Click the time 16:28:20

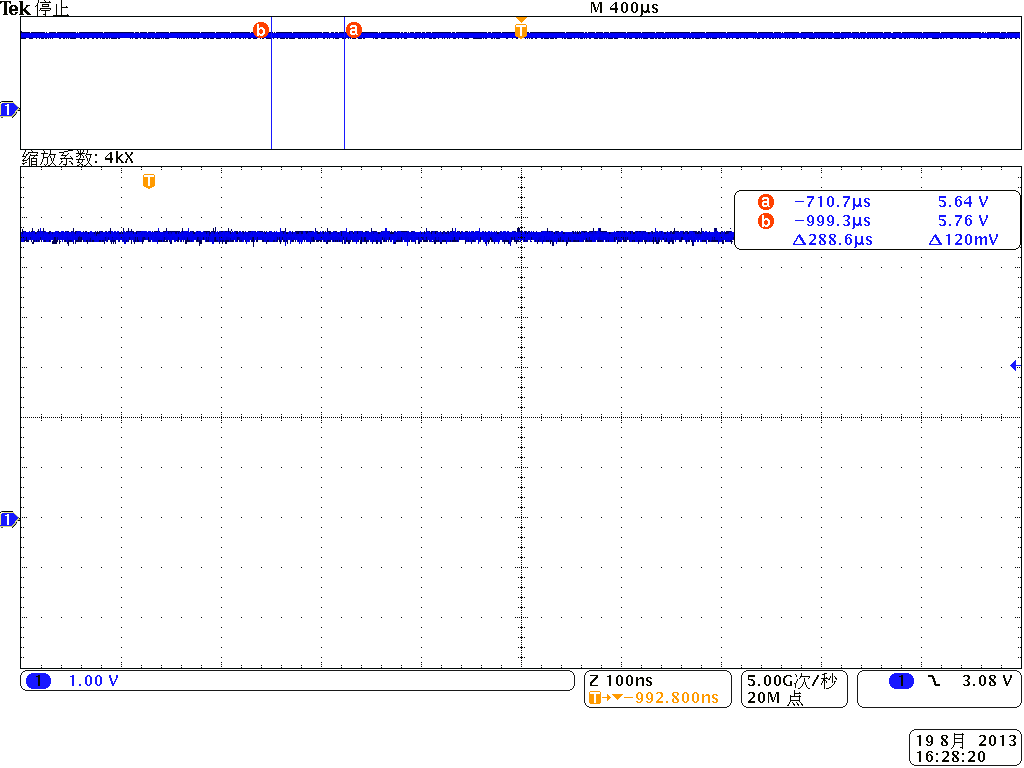(952, 756)
